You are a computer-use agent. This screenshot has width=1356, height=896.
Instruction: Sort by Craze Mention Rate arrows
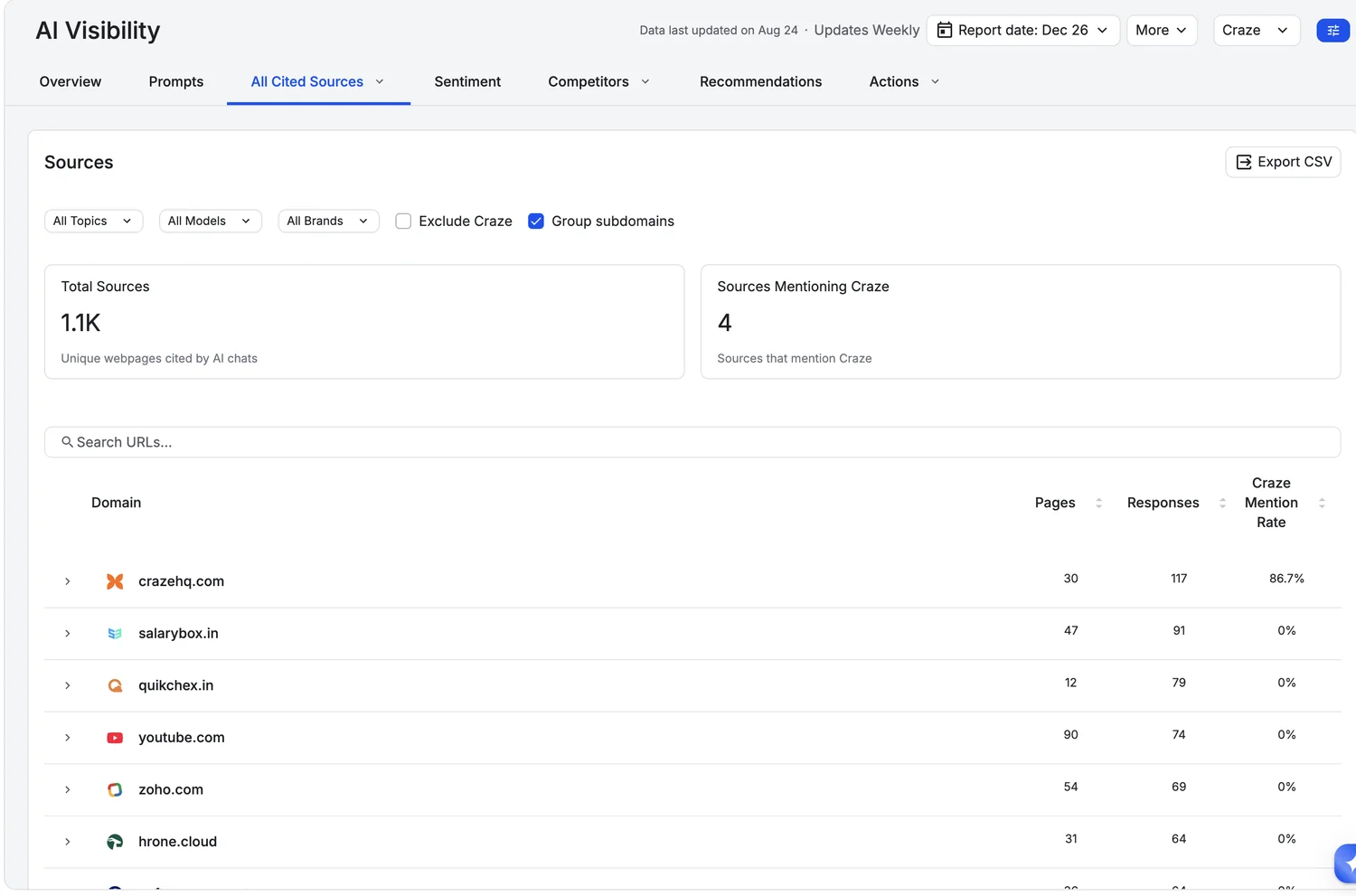tap(1322, 503)
